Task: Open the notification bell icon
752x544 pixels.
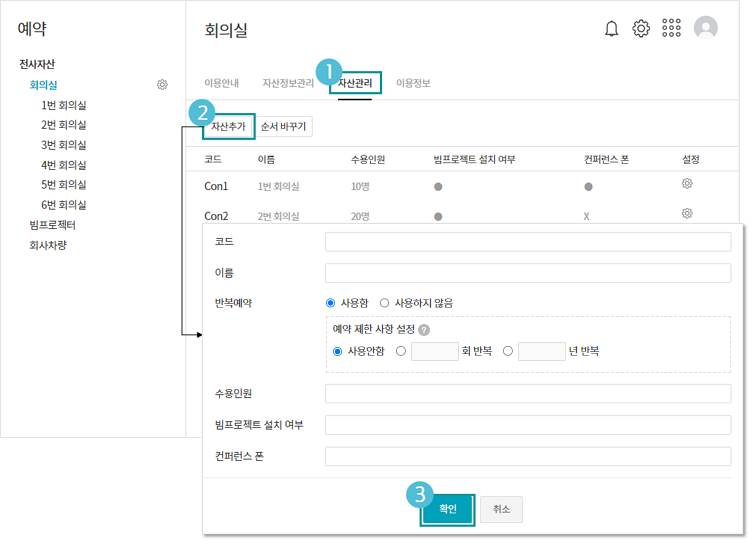Action: 612,29
